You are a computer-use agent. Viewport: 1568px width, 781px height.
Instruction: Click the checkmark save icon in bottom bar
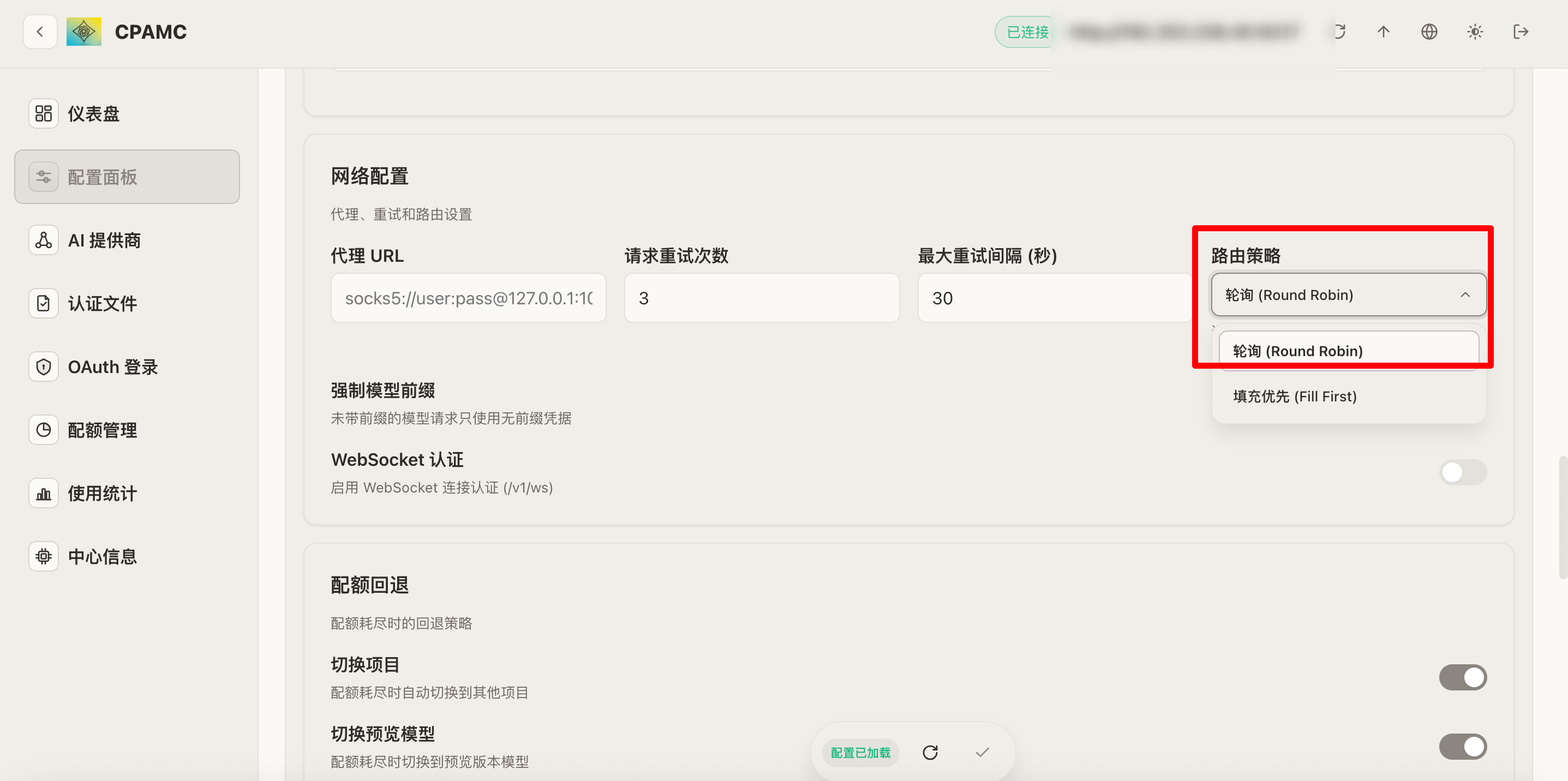[x=982, y=753]
